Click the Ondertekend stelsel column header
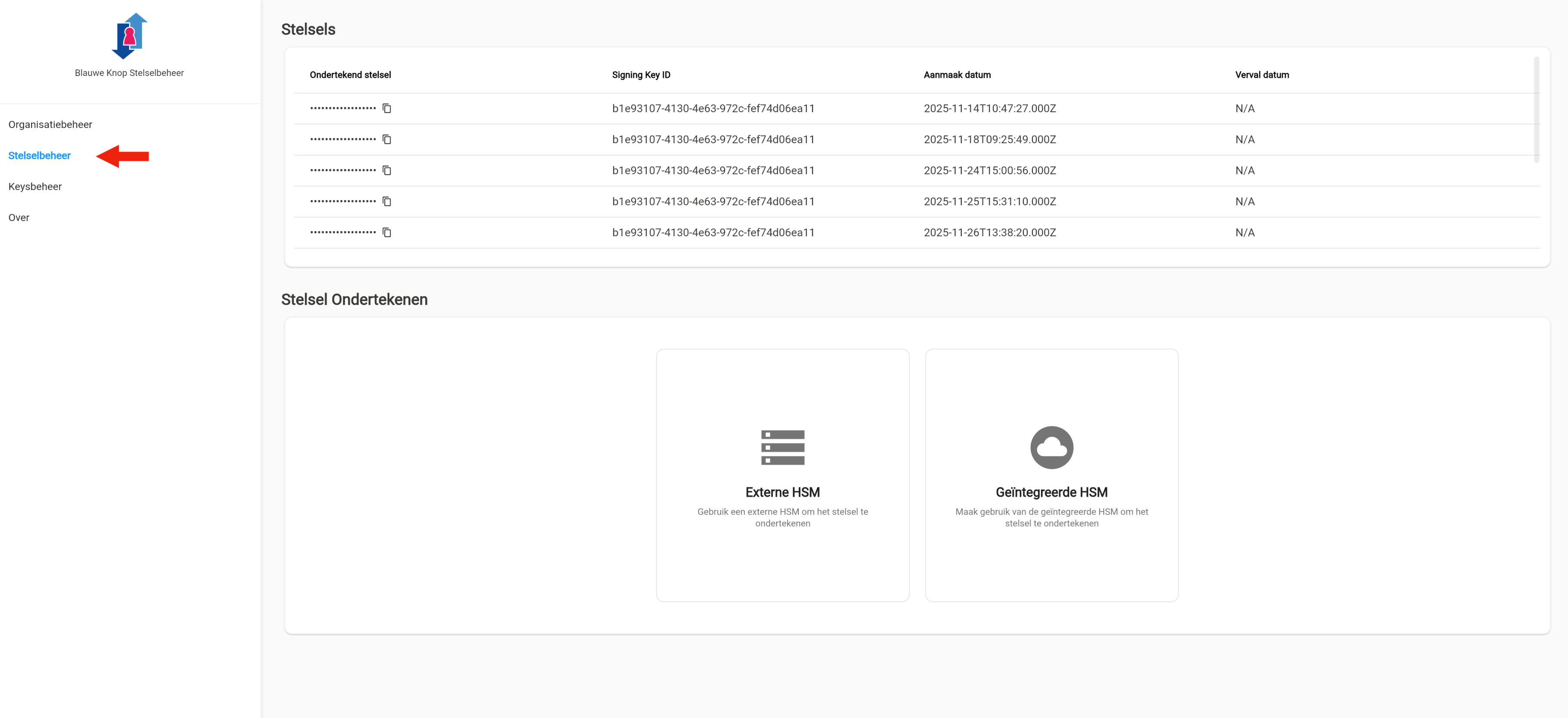The image size is (1568, 718). pyautogui.click(x=350, y=75)
